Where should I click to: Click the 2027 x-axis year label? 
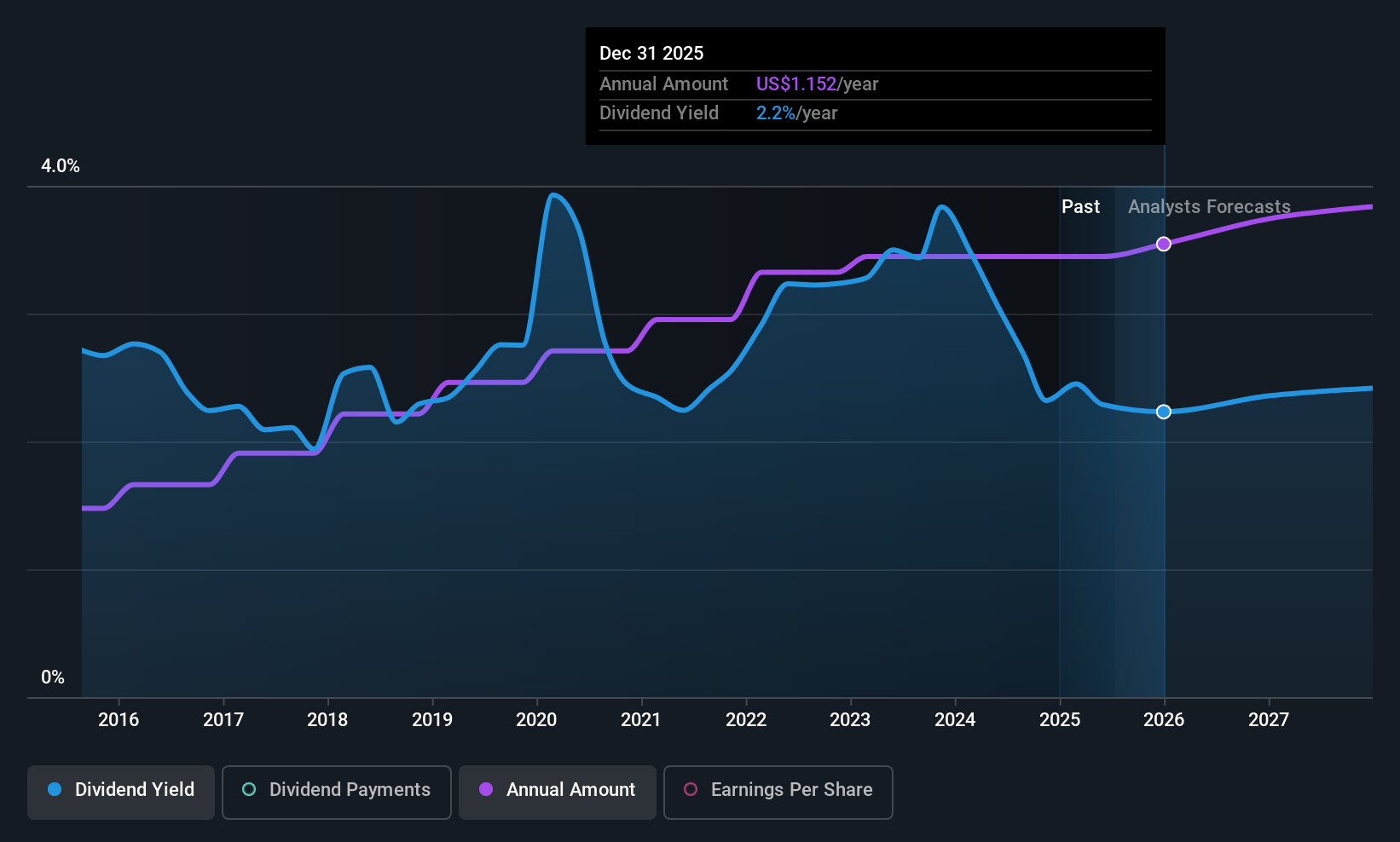click(1269, 720)
